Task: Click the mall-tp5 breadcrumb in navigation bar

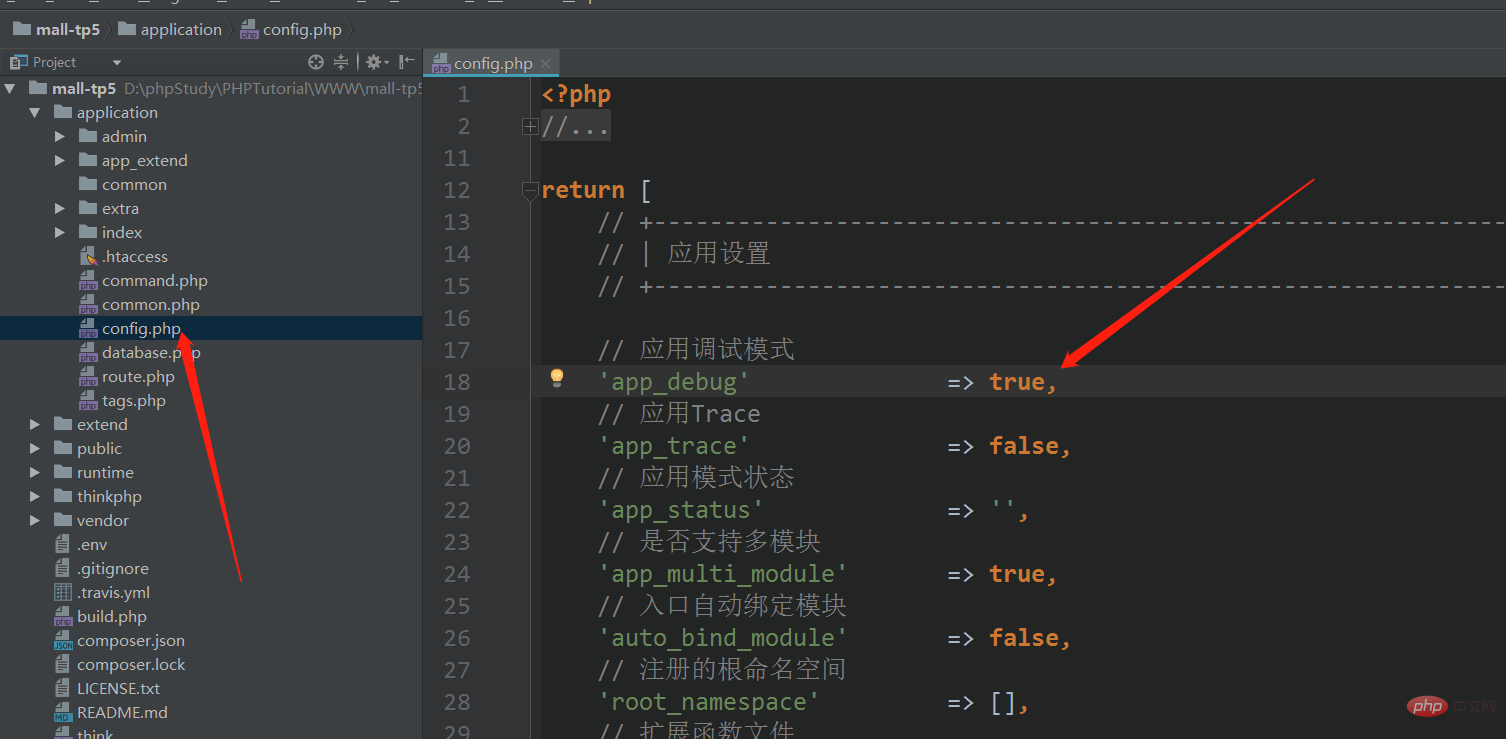Action: coord(67,30)
